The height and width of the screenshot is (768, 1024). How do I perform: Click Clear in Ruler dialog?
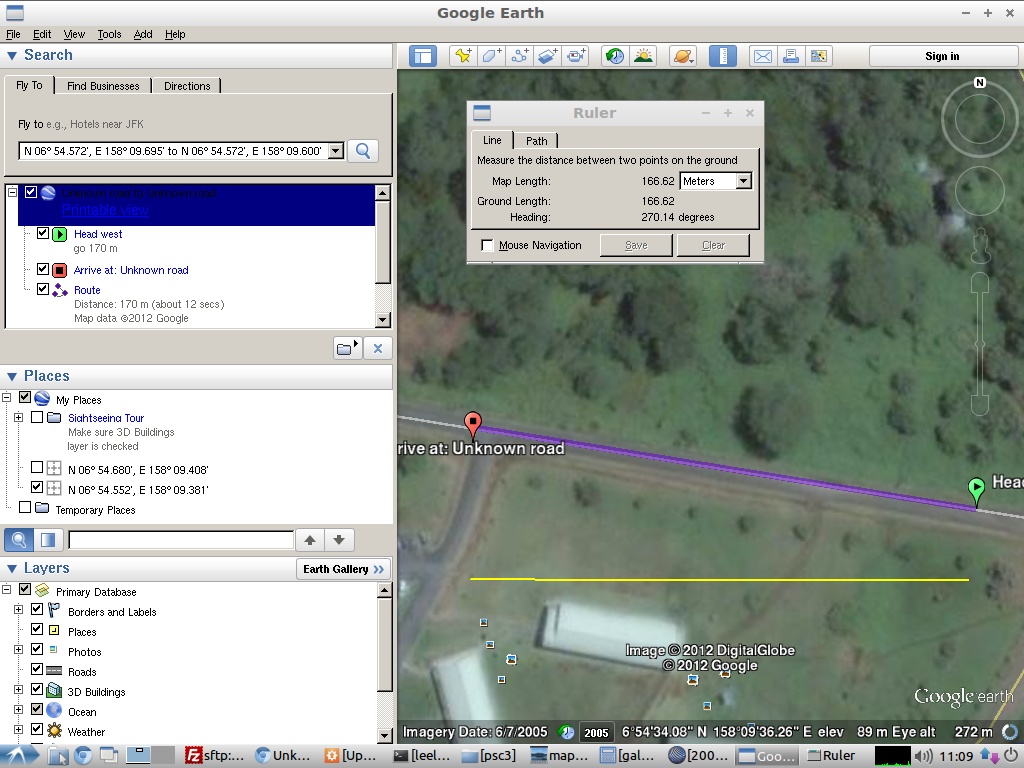(713, 246)
